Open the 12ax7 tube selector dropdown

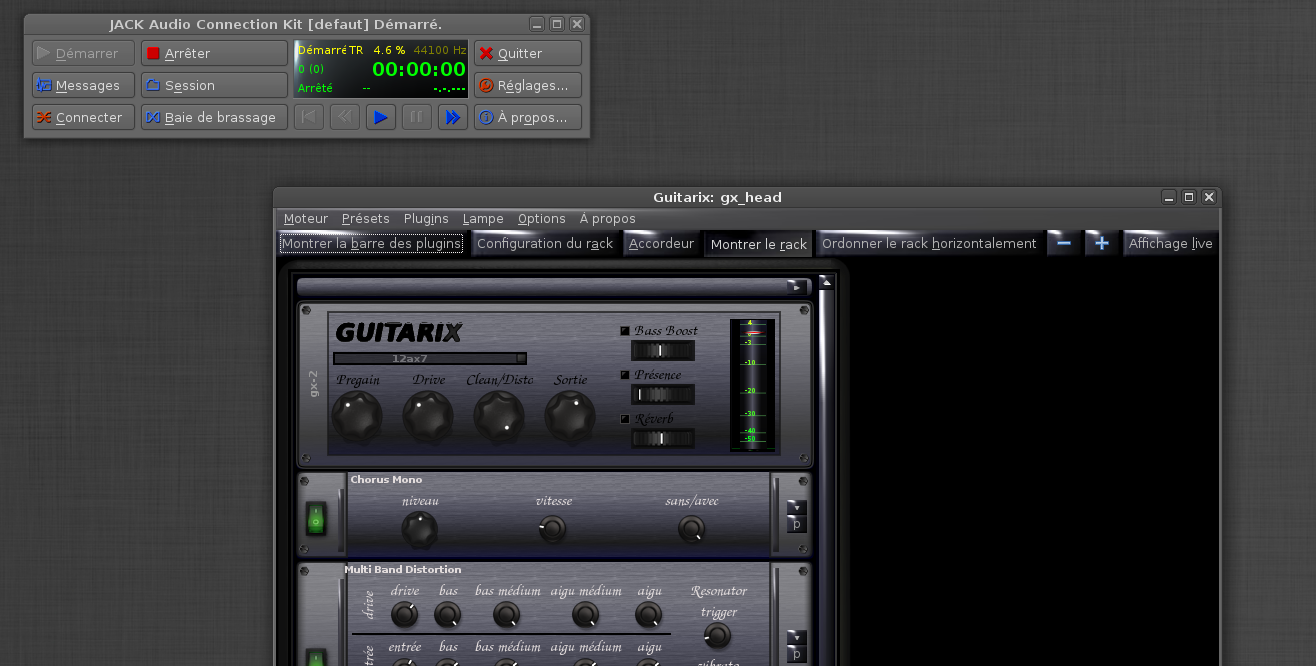click(430, 358)
